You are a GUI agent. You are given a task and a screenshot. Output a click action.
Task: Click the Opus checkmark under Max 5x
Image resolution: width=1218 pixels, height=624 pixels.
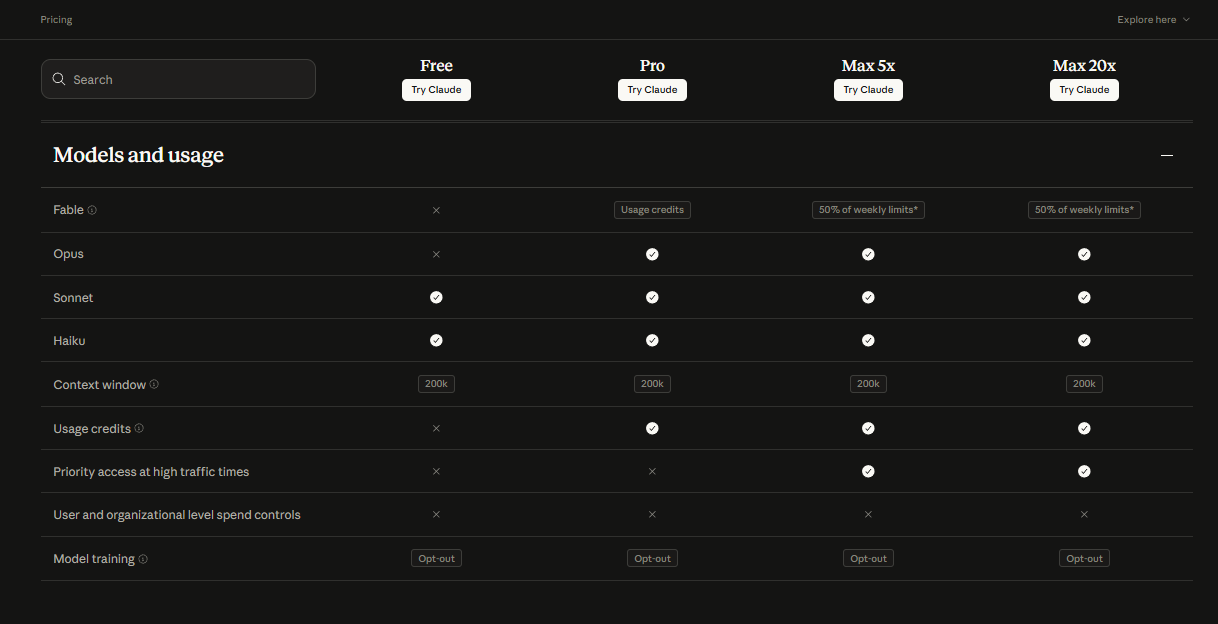(x=868, y=254)
